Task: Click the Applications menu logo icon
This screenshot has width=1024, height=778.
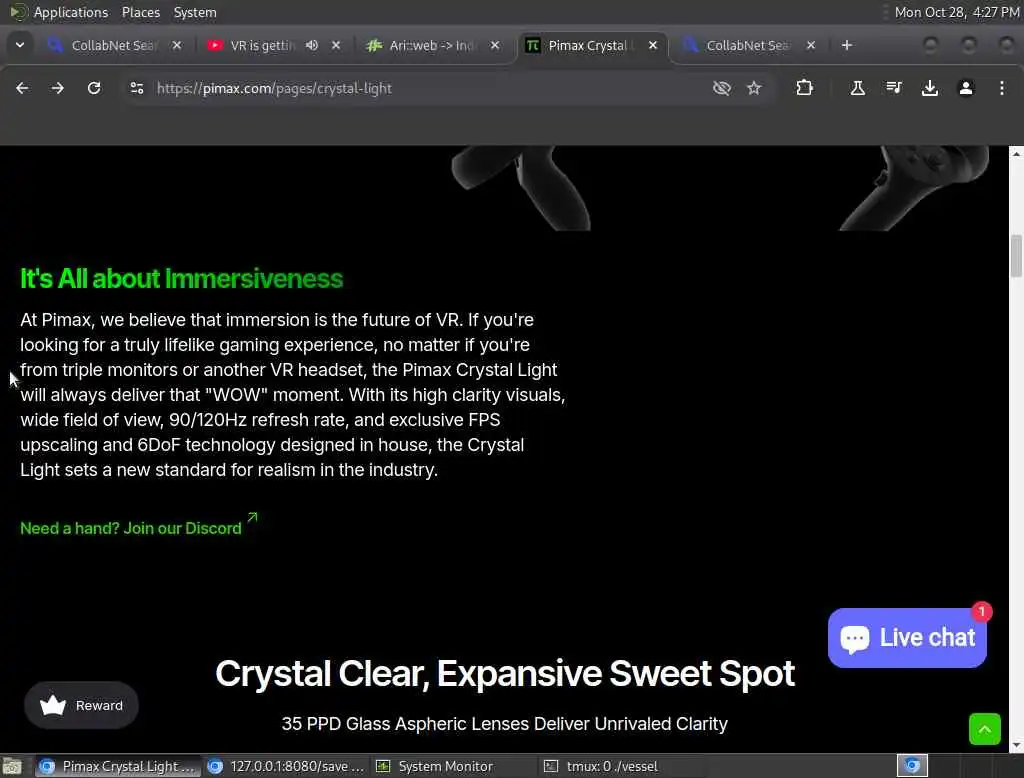Action: 18,12
